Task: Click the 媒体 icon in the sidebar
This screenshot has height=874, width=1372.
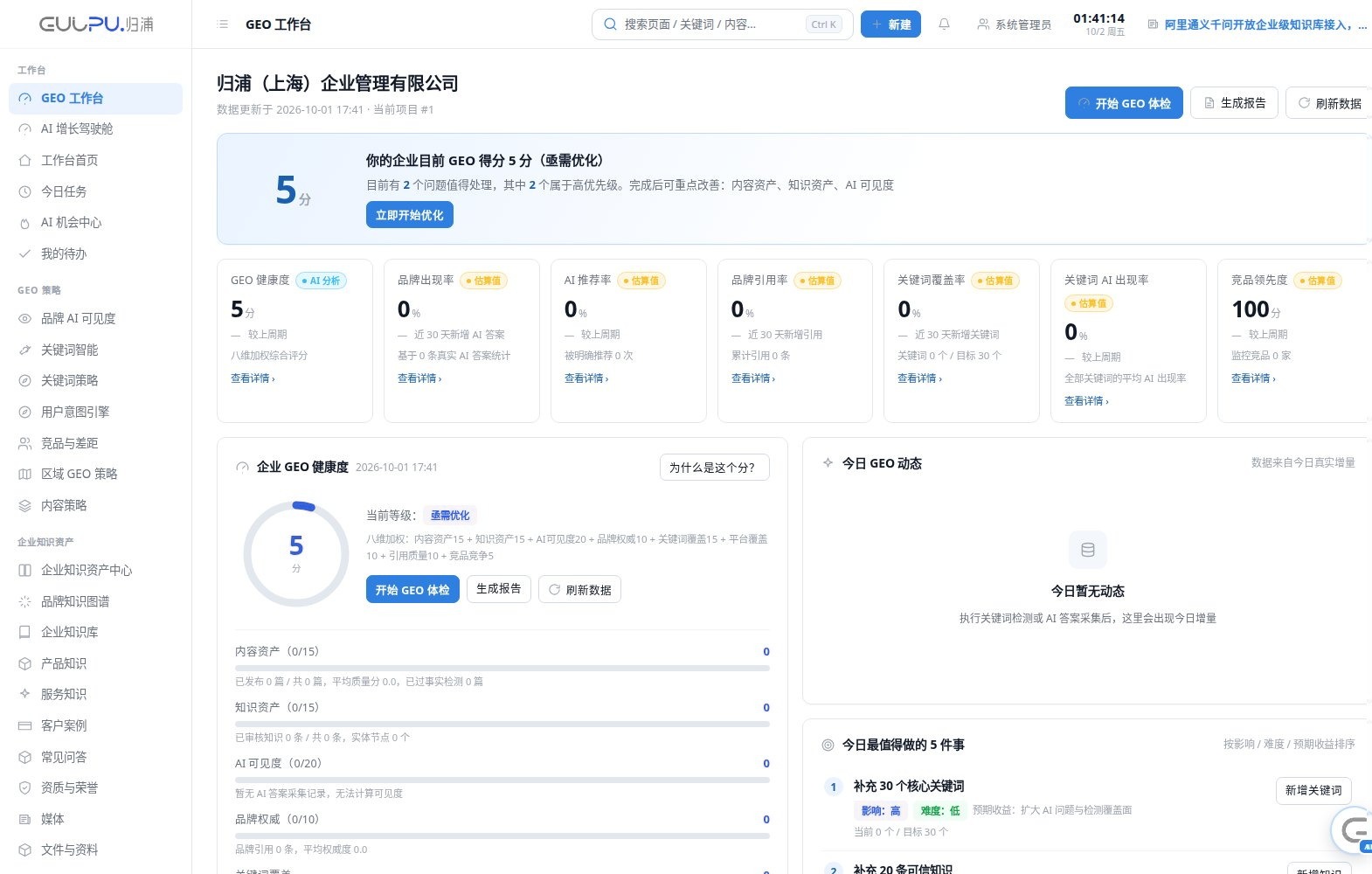Action: pos(24,819)
